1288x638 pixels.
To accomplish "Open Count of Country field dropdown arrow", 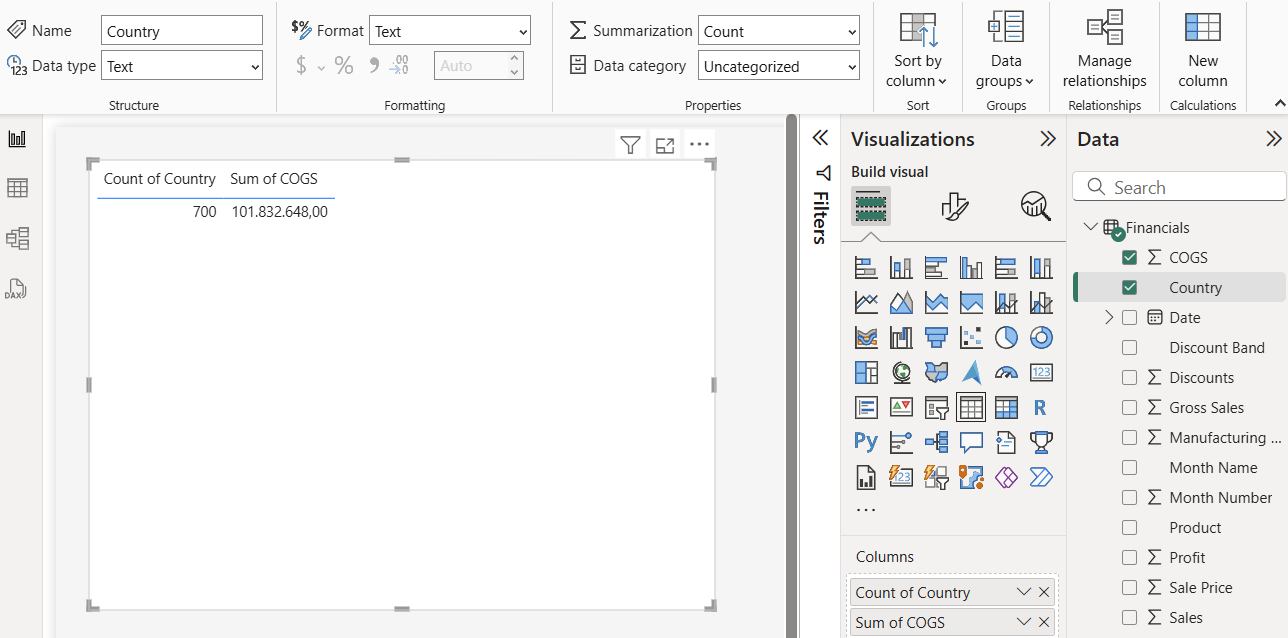I will click(x=1023, y=592).
